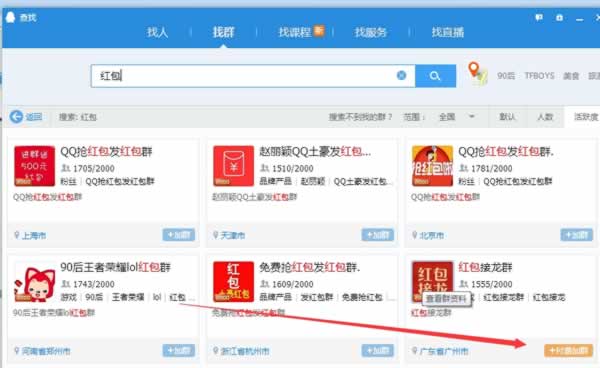Join the 北京市 group with +加群
The image size is (600, 368).
tap(577, 235)
